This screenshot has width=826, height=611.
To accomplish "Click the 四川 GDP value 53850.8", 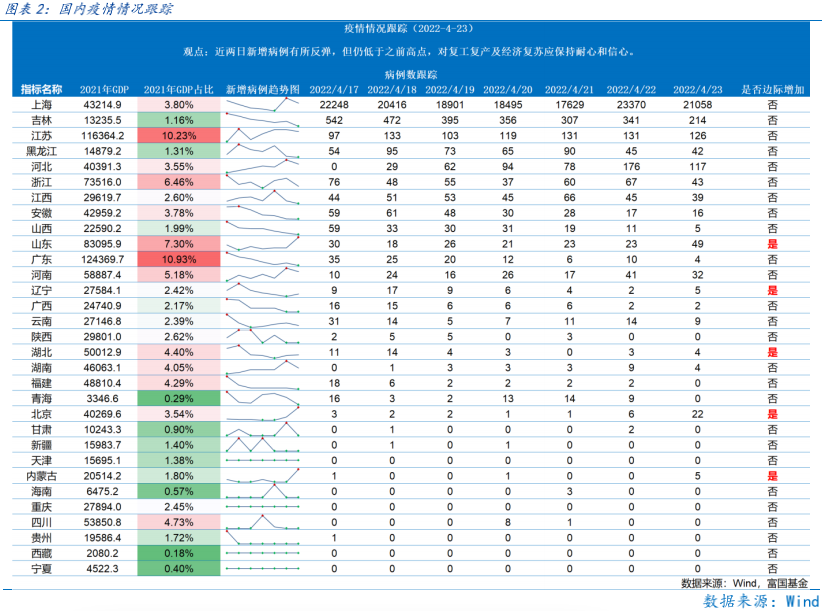I will 102,523.
